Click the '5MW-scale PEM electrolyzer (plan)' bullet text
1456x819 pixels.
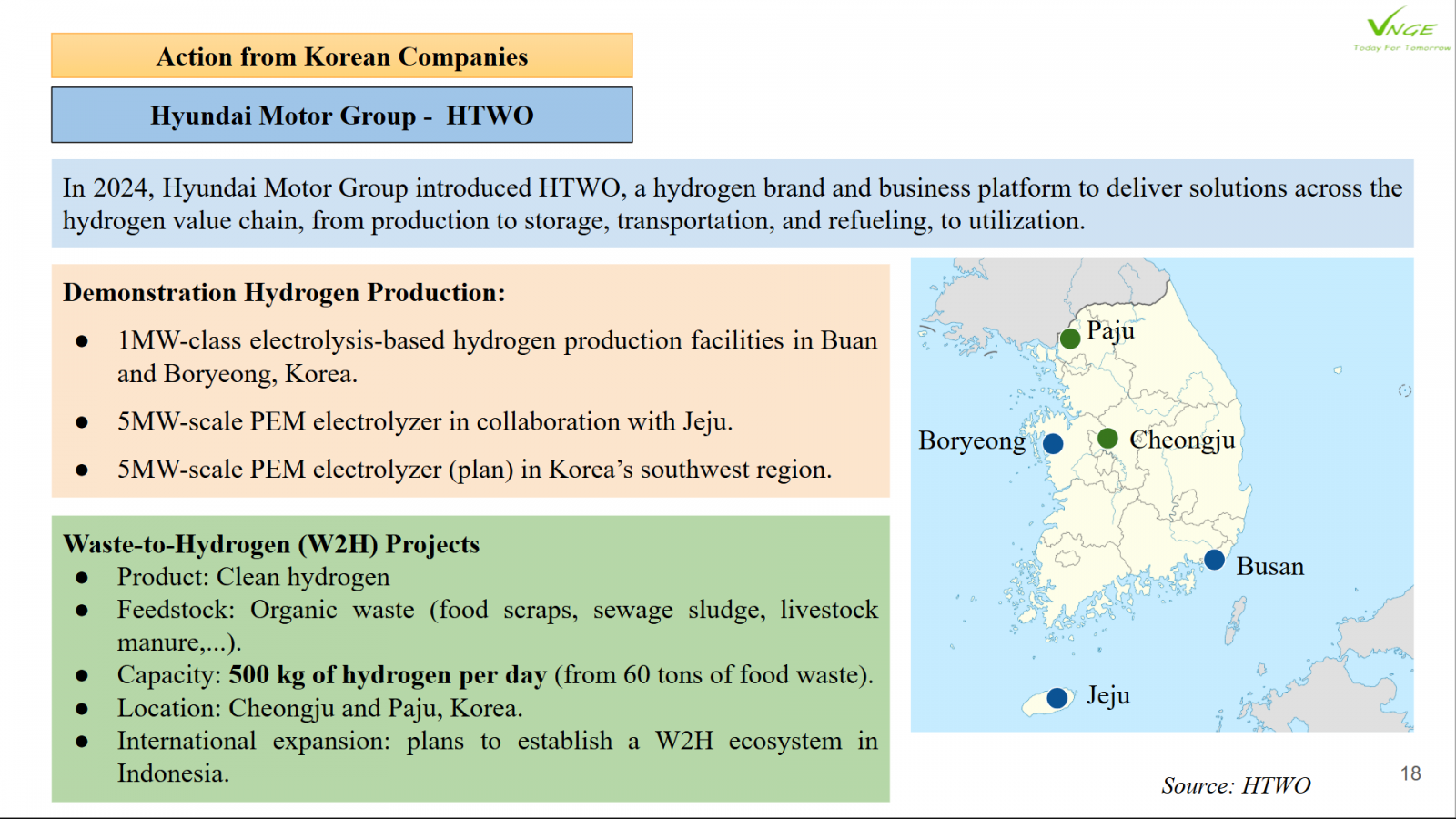pos(474,470)
